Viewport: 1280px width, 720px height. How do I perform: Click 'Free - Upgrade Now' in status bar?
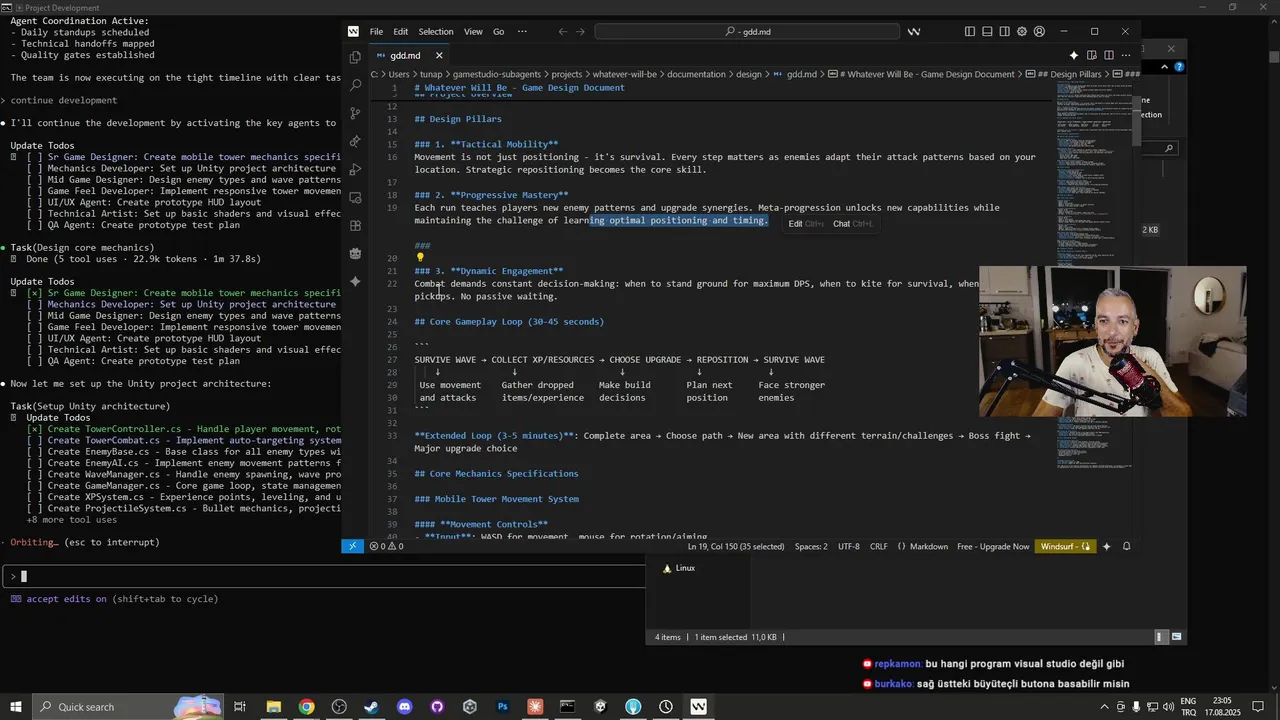tap(993, 546)
